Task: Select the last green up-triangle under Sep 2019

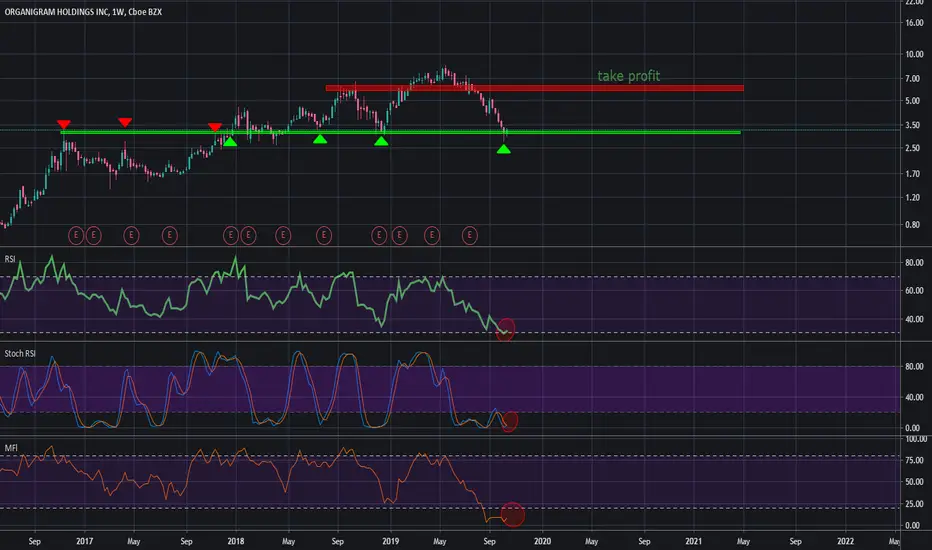Action: coord(503,149)
